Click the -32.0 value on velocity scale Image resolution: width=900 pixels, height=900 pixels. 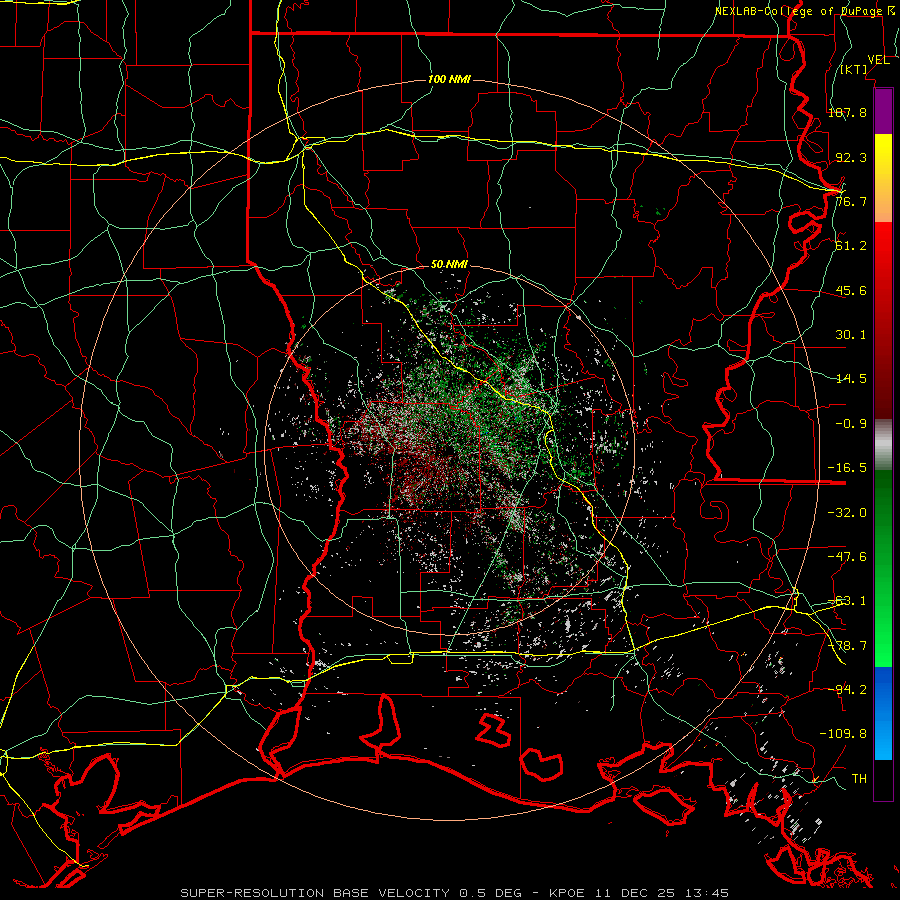[847, 513]
